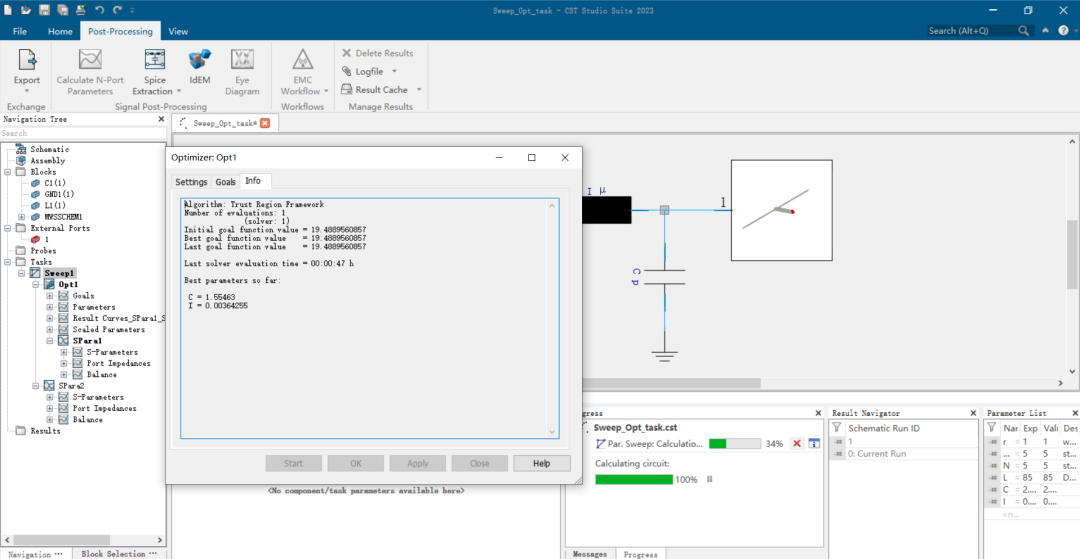Abort the parameter sweep with red X
The width and height of the screenshot is (1080, 559).
(797, 443)
